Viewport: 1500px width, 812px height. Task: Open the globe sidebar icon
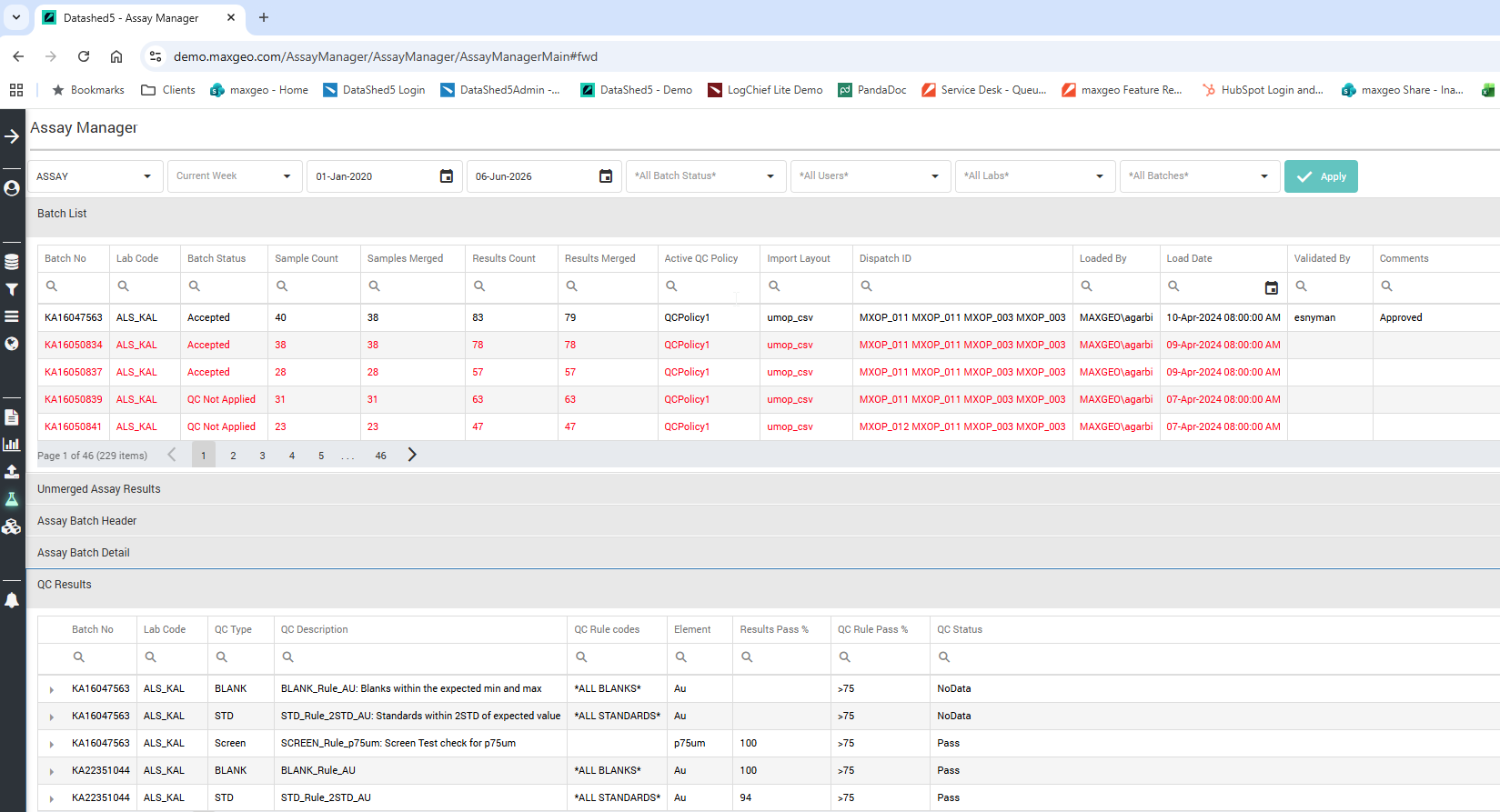(12, 344)
